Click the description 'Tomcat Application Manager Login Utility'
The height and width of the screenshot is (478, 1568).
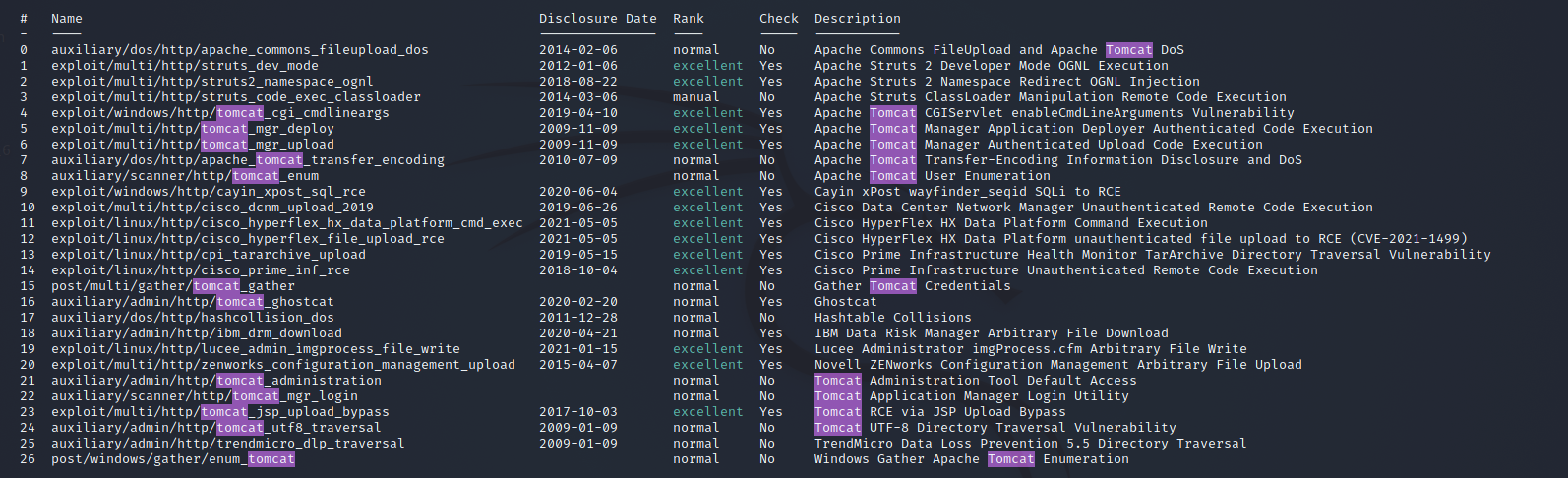click(x=972, y=396)
